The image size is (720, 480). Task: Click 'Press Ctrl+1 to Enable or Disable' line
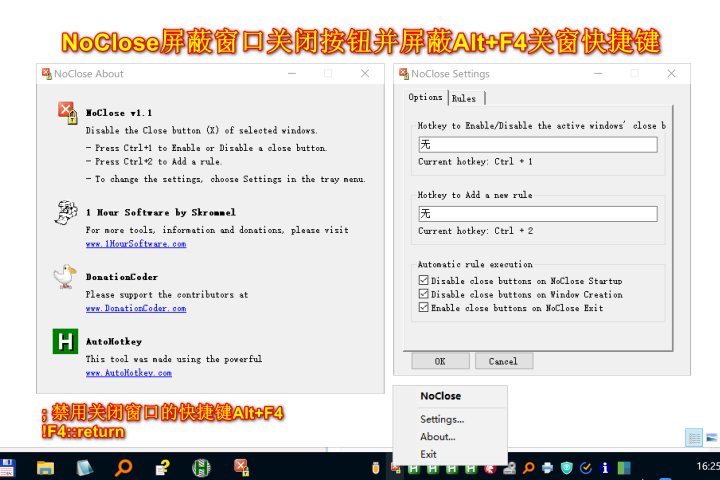(x=207, y=148)
